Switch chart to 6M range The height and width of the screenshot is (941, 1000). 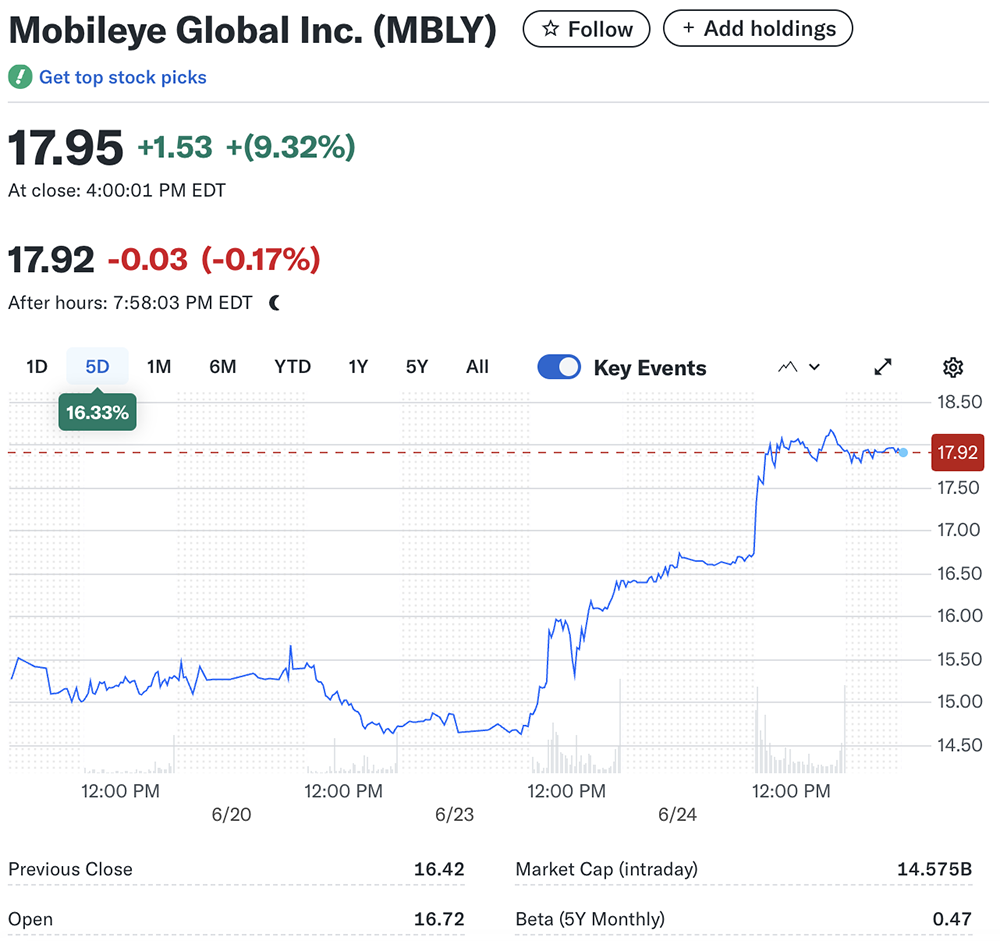pyautogui.click(x=222, y=367)
